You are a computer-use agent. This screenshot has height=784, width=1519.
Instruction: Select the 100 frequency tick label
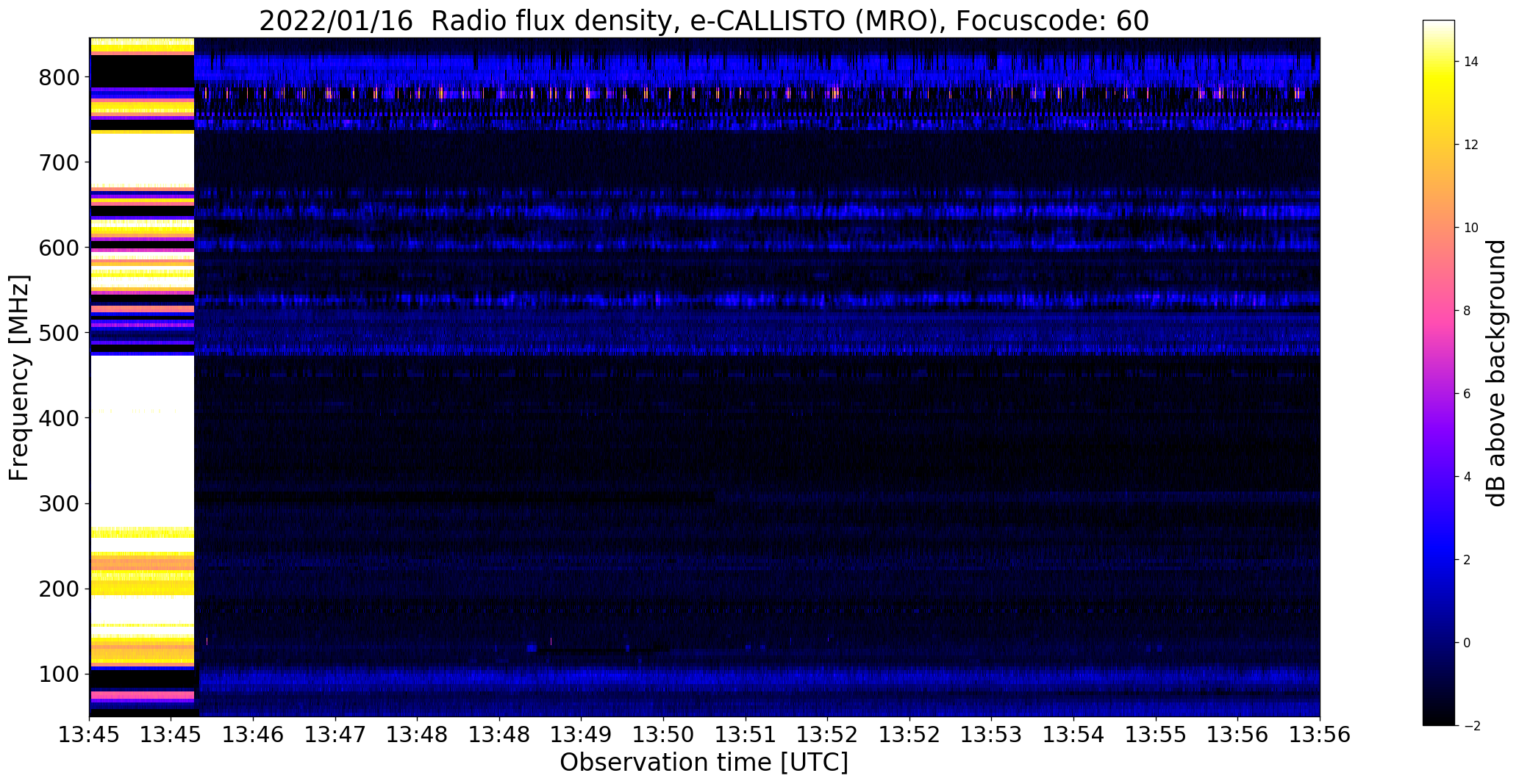[x=57, y=674]
